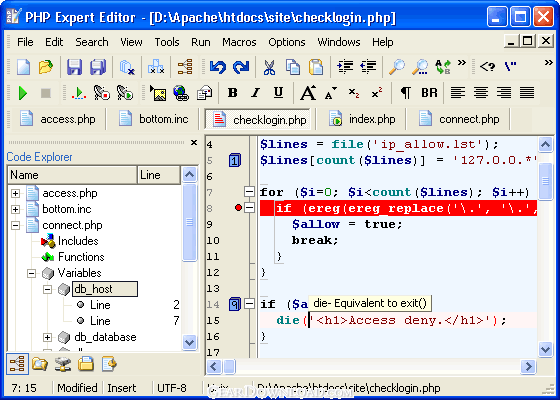The image size is (560, 400).
Task: Click the Unindent block icon
Action: 368,67
